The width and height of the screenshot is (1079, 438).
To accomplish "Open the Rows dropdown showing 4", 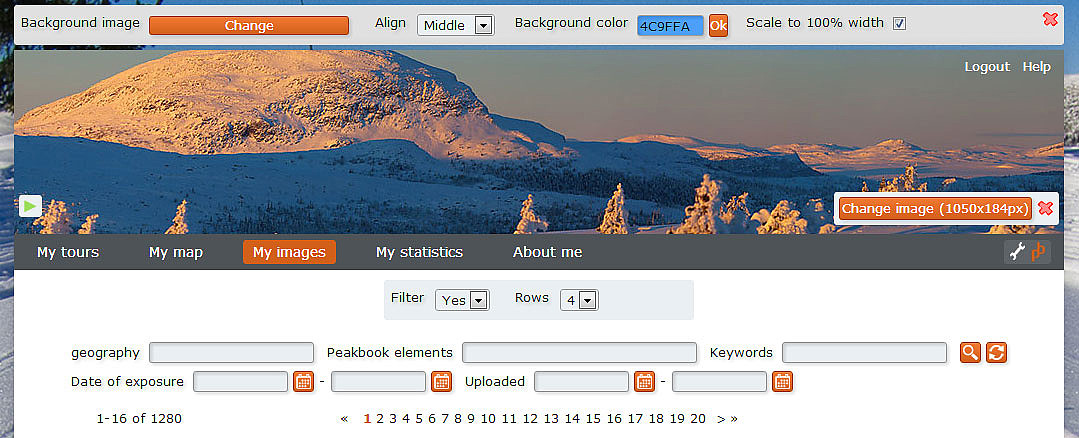I will tap(579, 300).
